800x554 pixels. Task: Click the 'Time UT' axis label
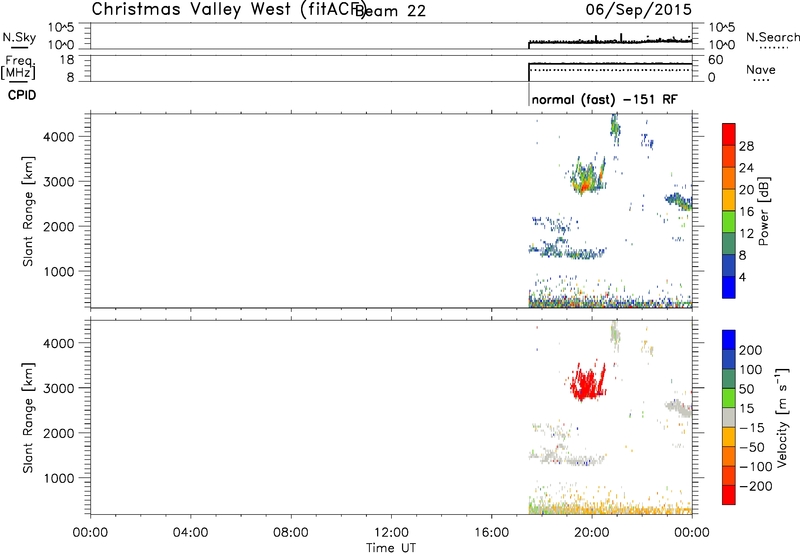[x=391, y=548]
